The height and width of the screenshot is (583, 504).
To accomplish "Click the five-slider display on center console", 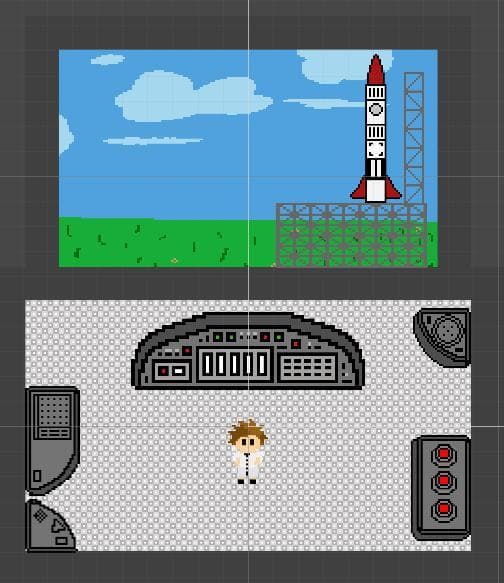I will click(x=235, y=364).
